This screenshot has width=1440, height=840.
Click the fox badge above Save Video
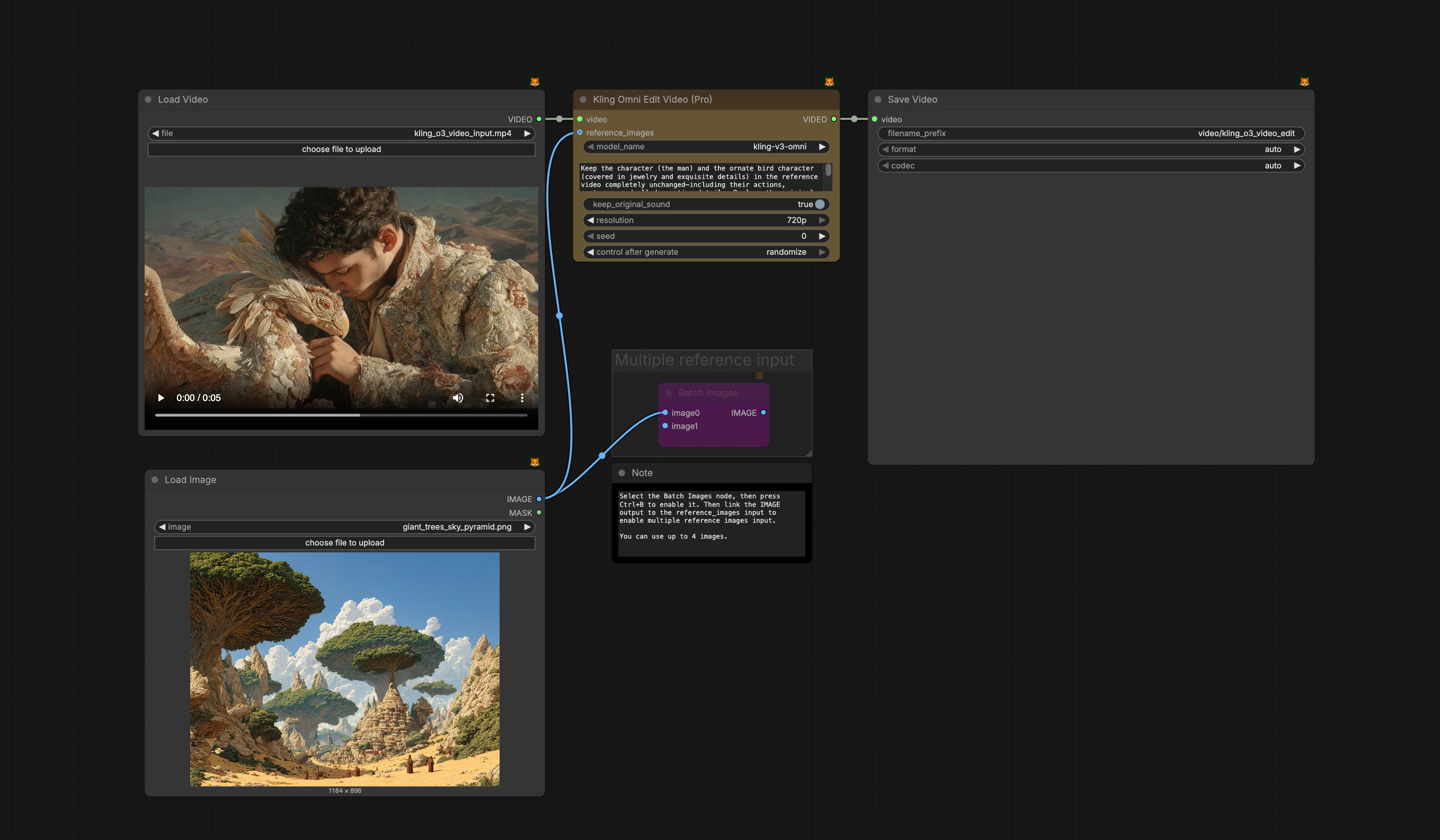tap(1304, 82)
